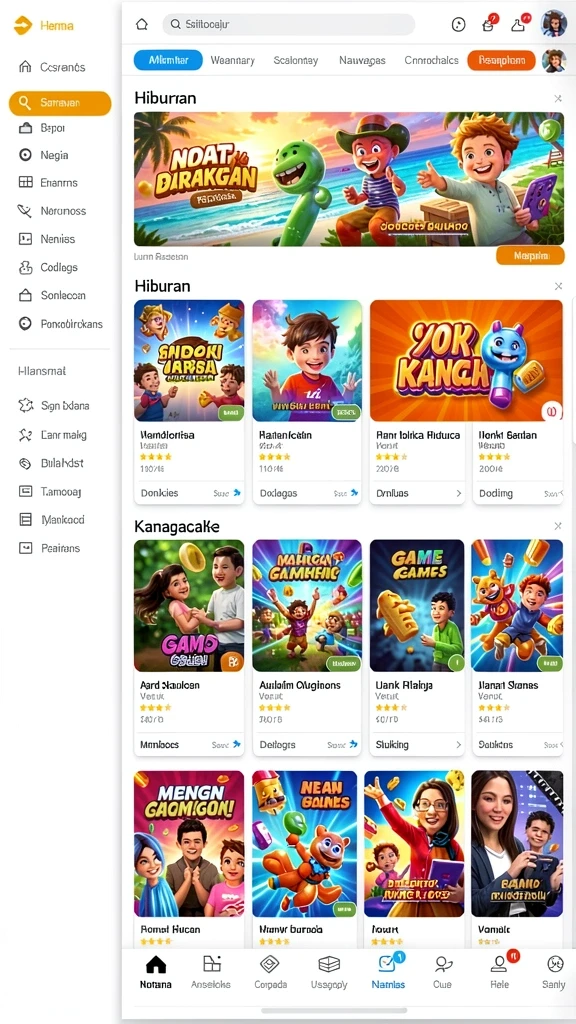Open the Corpada diamond tab in bottom bar
The image size is (576, 1024).
pyautogui.click(x=270, y=972)
